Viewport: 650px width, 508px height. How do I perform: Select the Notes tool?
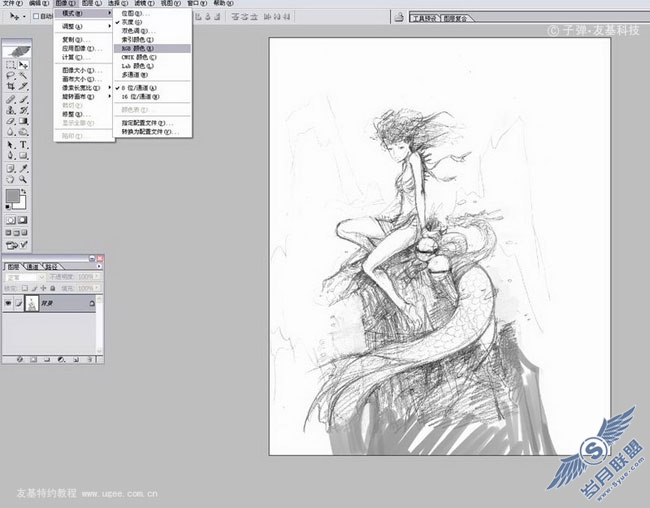tap(11, 168)
